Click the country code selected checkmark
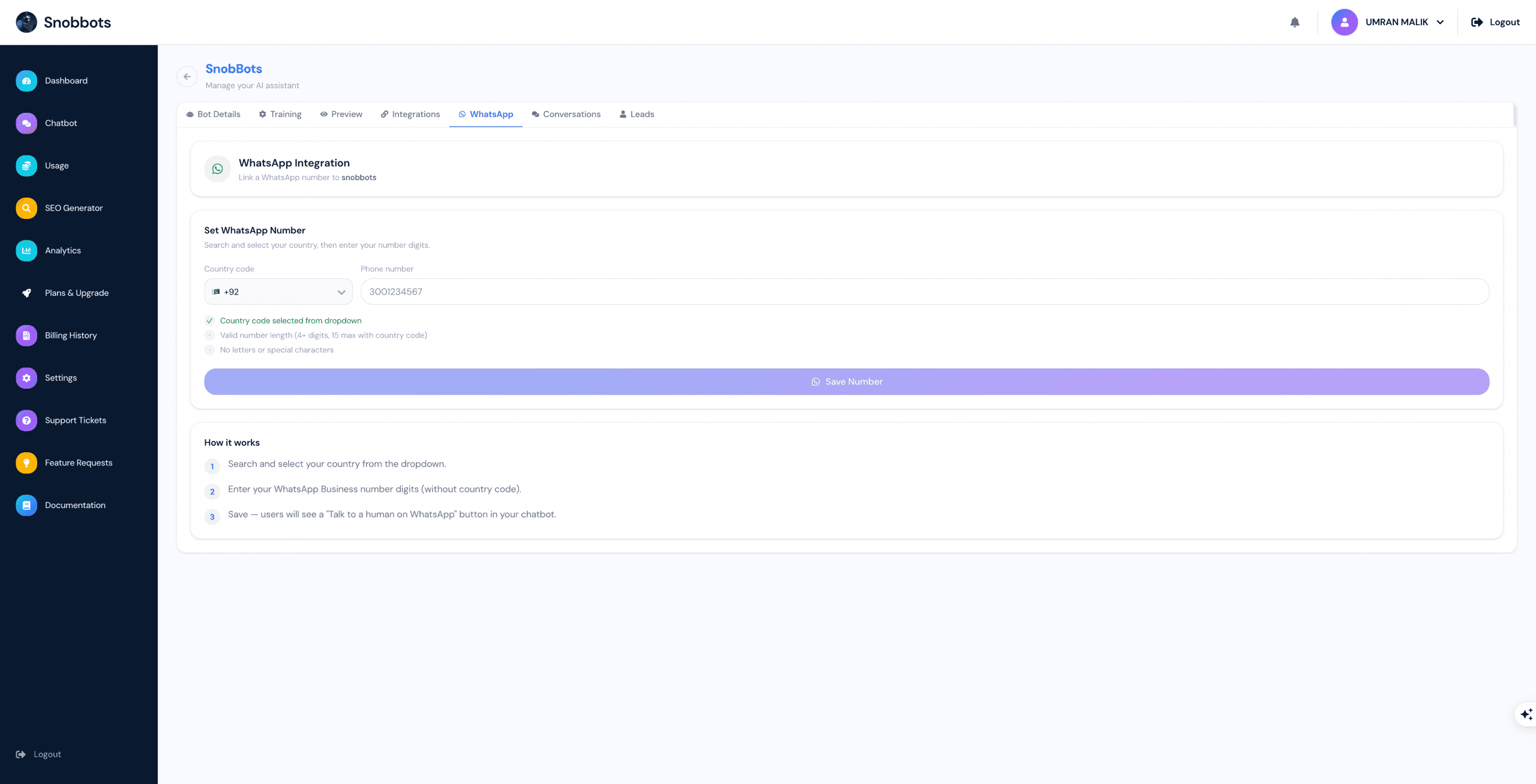The height and width of the screenshot is (784, 1536). (x=209, y=321)
